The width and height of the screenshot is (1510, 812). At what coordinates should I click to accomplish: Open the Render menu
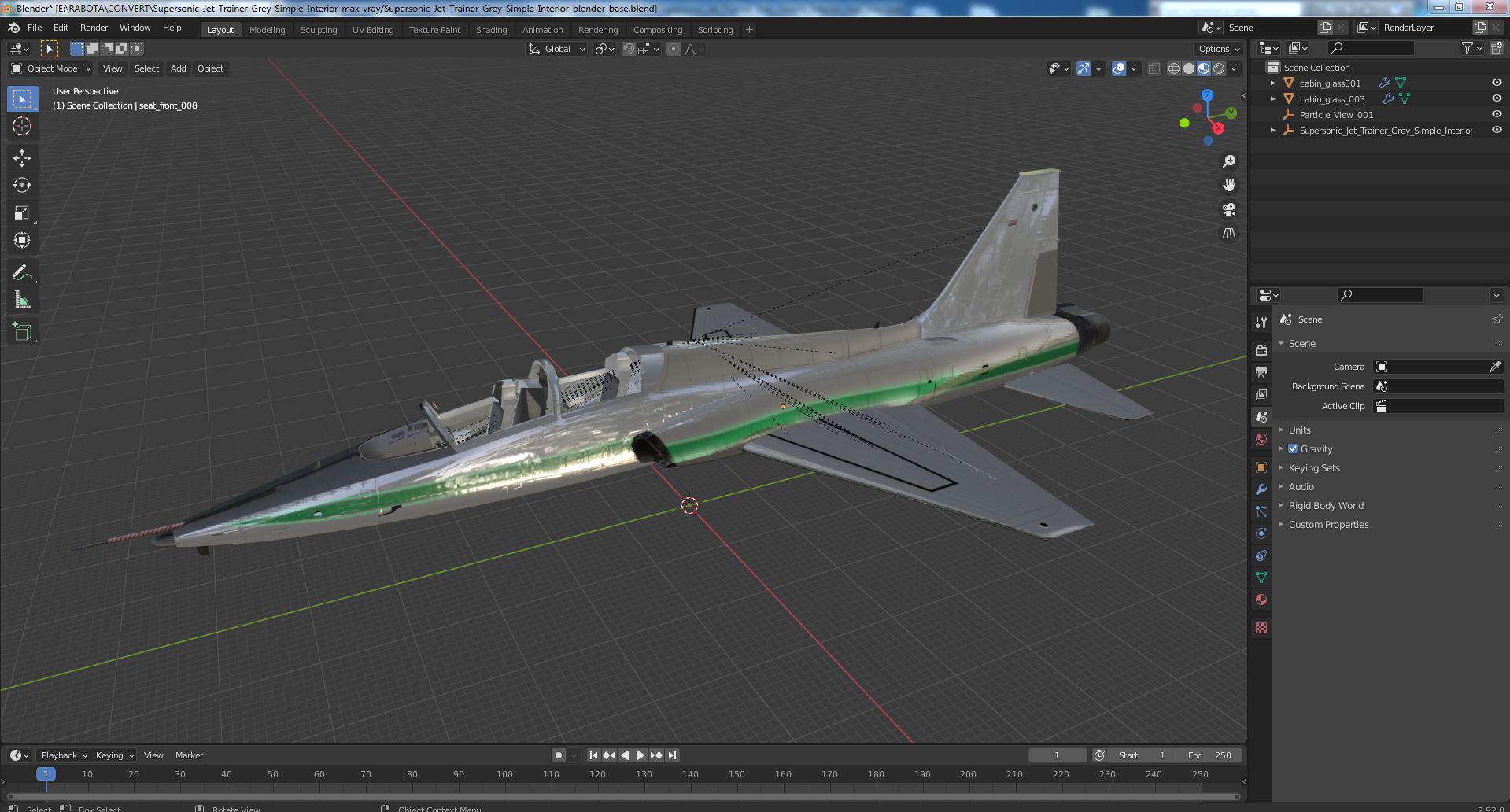click(94, 28)
